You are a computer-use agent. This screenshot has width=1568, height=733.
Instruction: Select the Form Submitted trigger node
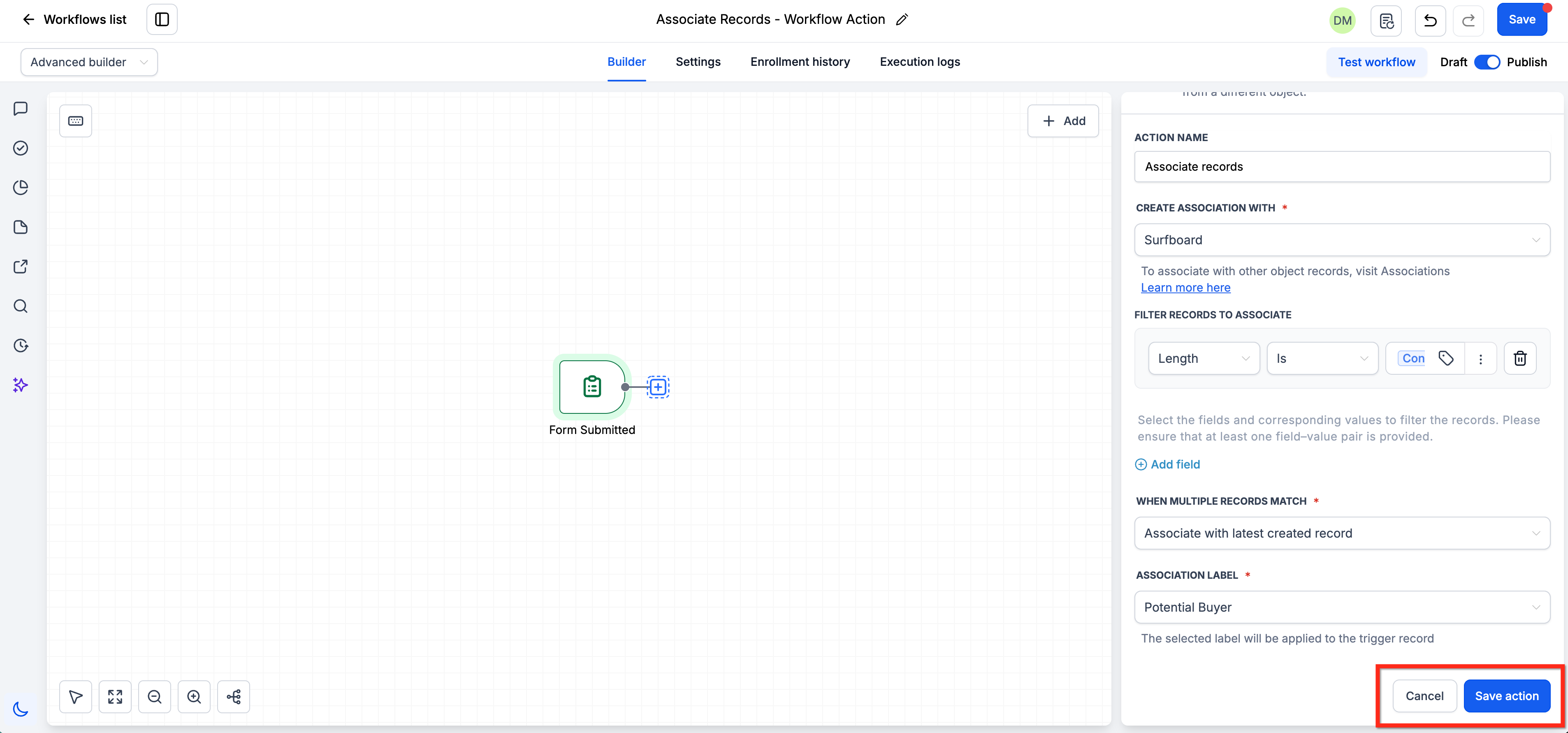tap(591, 387)
